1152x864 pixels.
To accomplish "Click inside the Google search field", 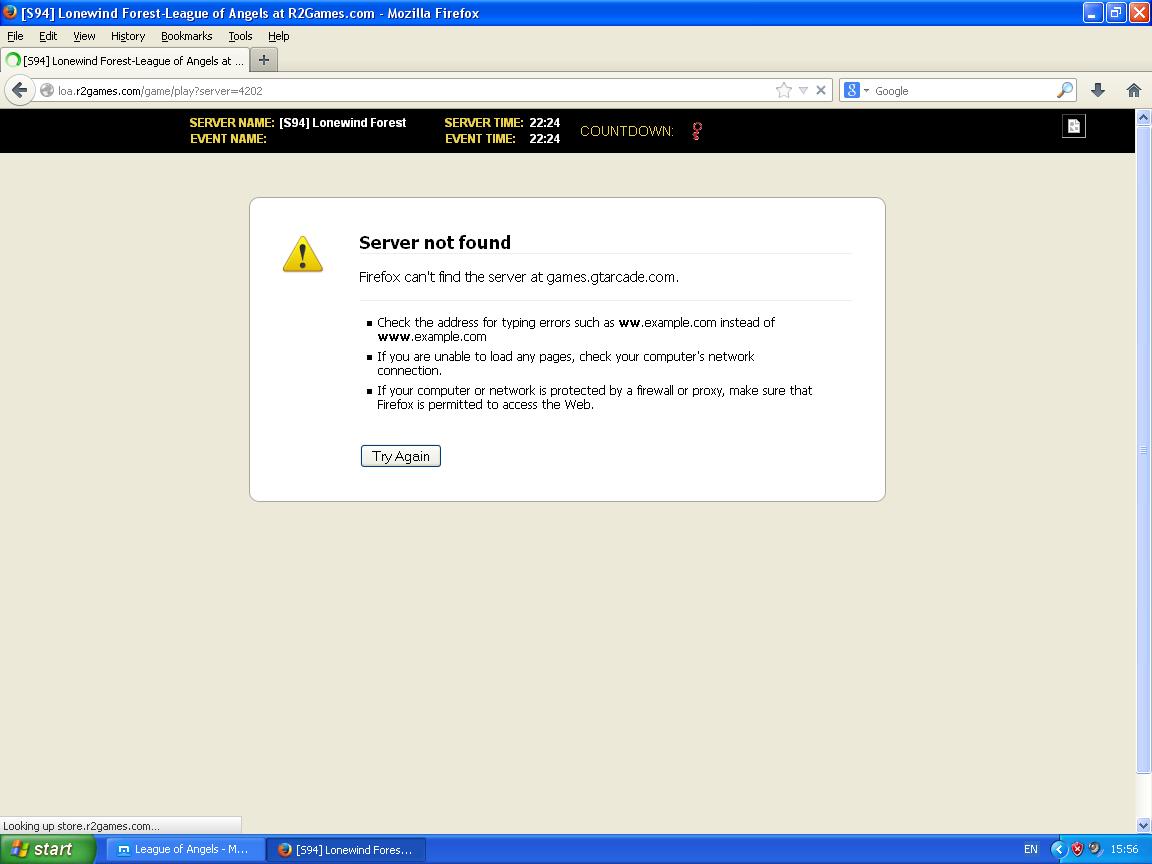I will coord(960,90).
